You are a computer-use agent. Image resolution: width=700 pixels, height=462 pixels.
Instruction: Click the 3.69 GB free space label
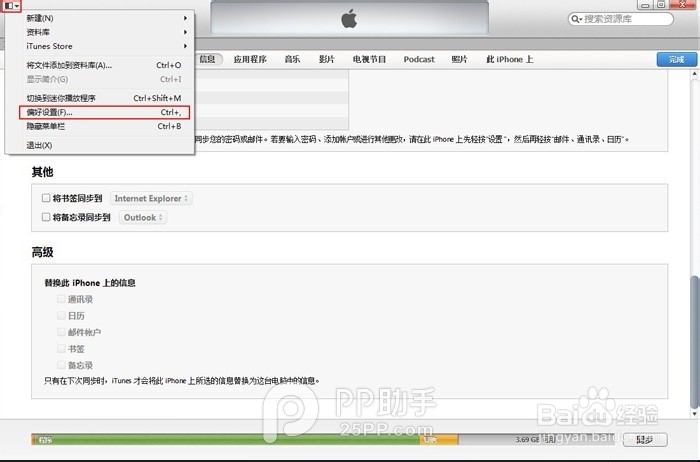point(535,439)
